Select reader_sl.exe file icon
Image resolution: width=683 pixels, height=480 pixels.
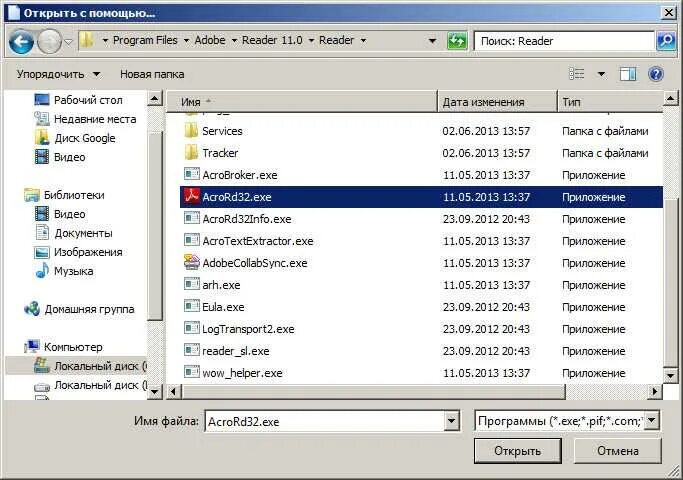(x=192, y=350)
